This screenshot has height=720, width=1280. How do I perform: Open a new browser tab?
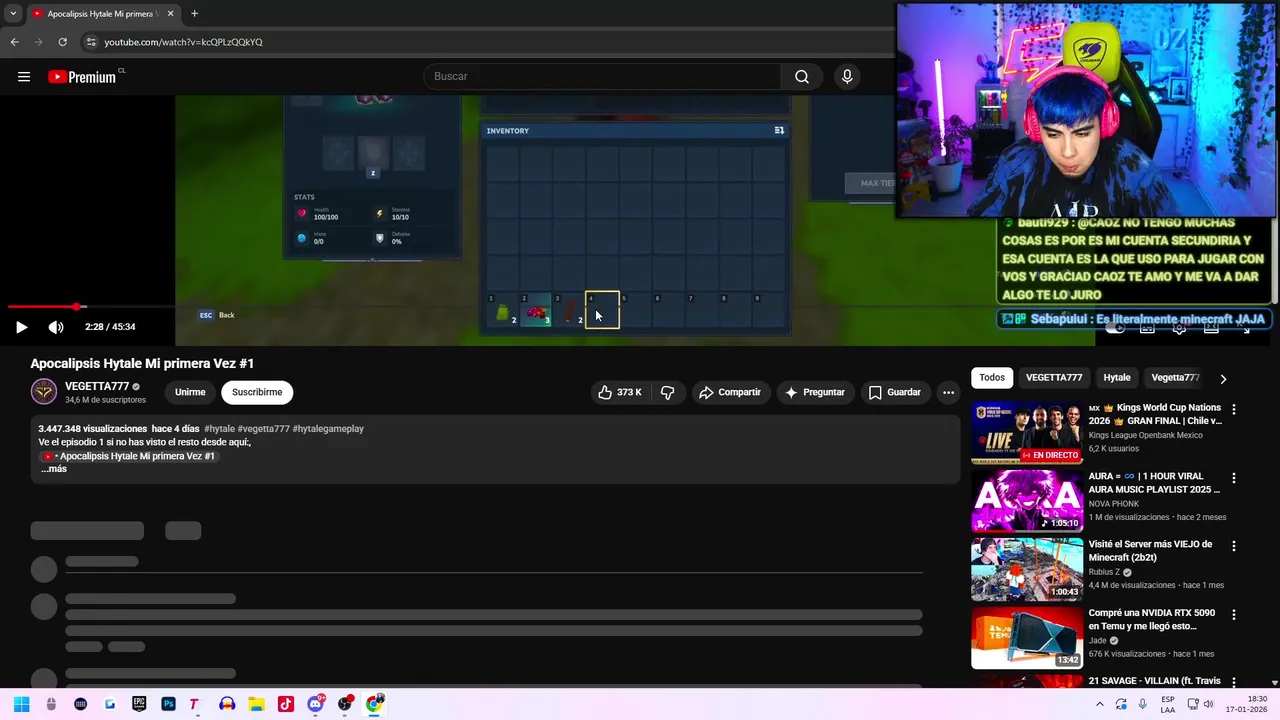194,14
